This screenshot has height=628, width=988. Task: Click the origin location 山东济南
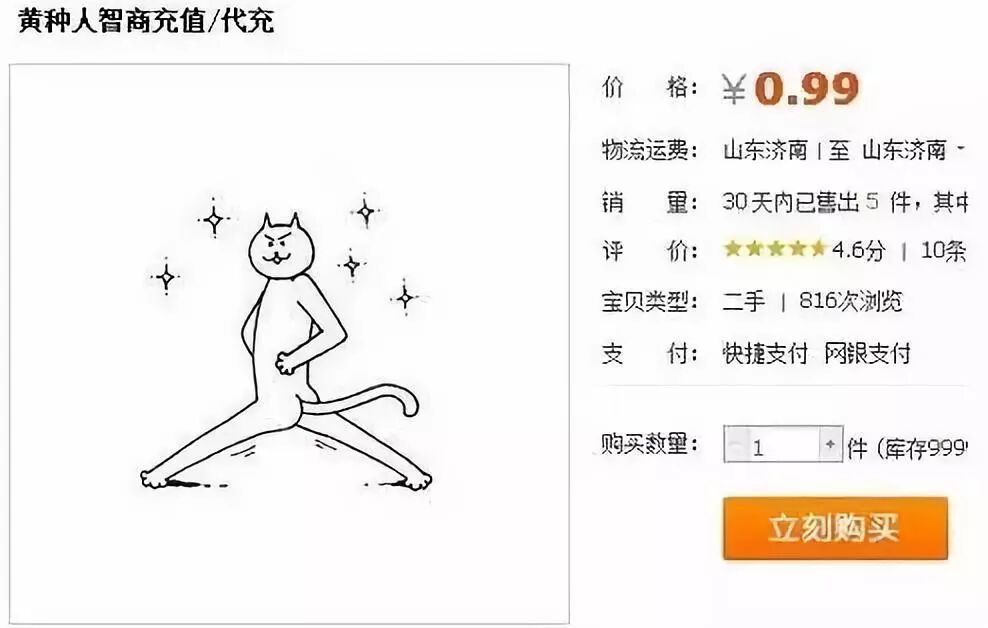[x=765, y=151]
